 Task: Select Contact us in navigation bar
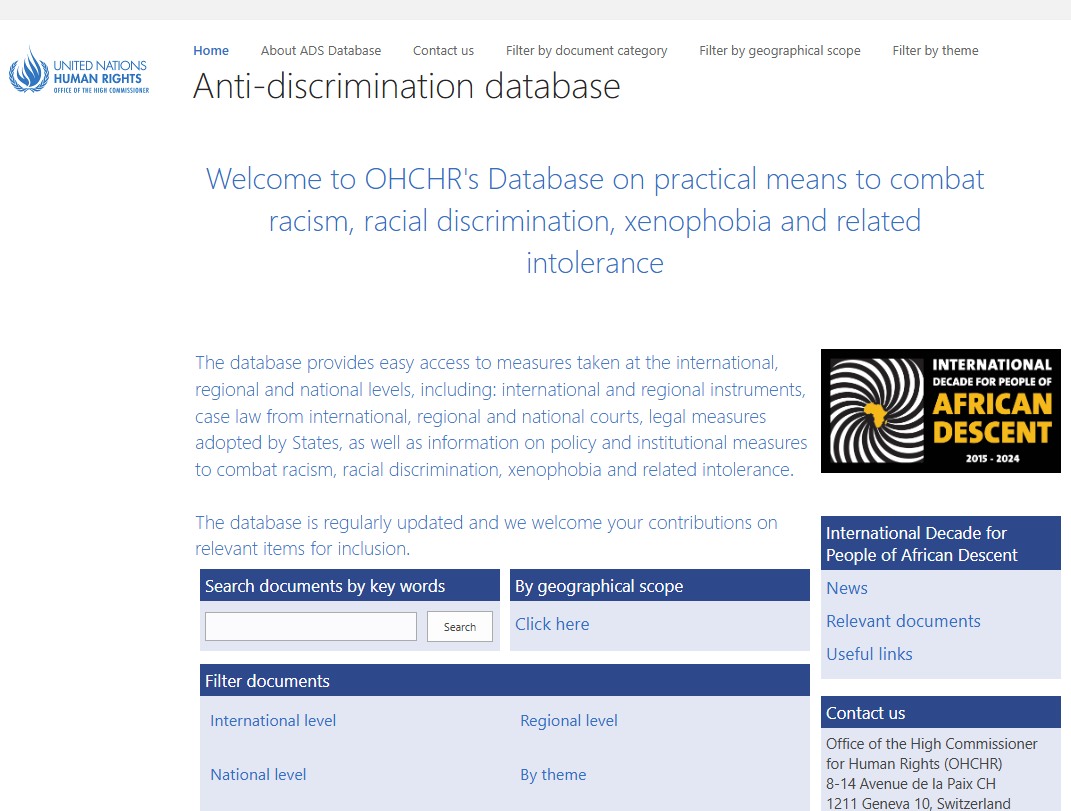(443, 51)
